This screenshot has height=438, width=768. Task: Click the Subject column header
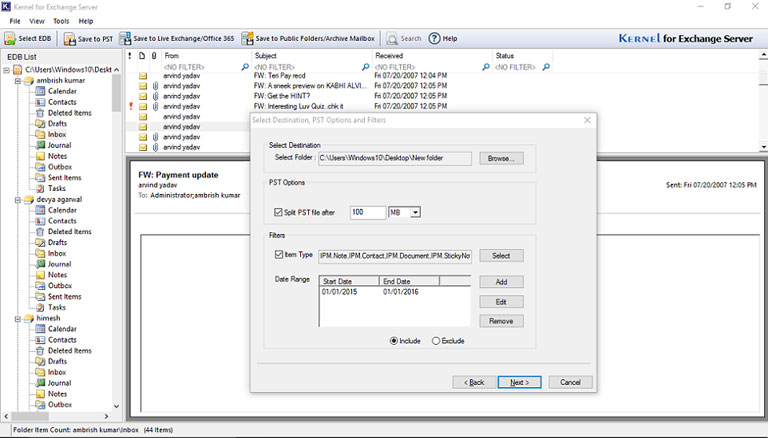pos(312,56)
